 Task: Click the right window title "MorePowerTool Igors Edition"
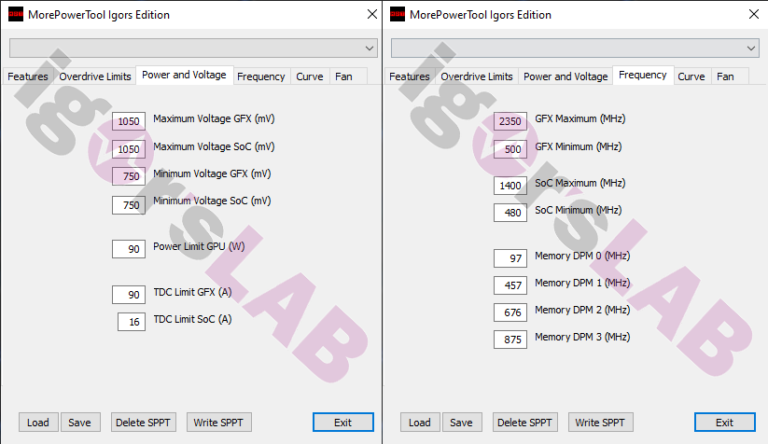[480, 15]
